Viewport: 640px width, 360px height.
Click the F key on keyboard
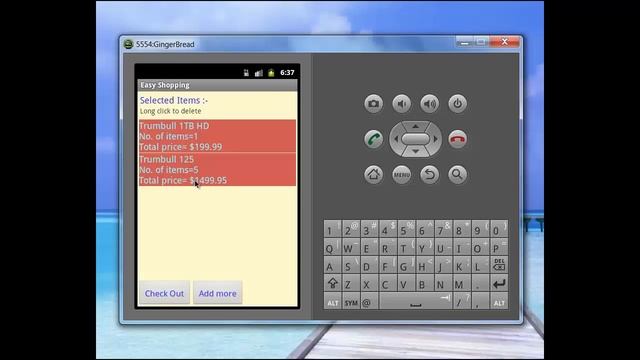coord(388,264)
